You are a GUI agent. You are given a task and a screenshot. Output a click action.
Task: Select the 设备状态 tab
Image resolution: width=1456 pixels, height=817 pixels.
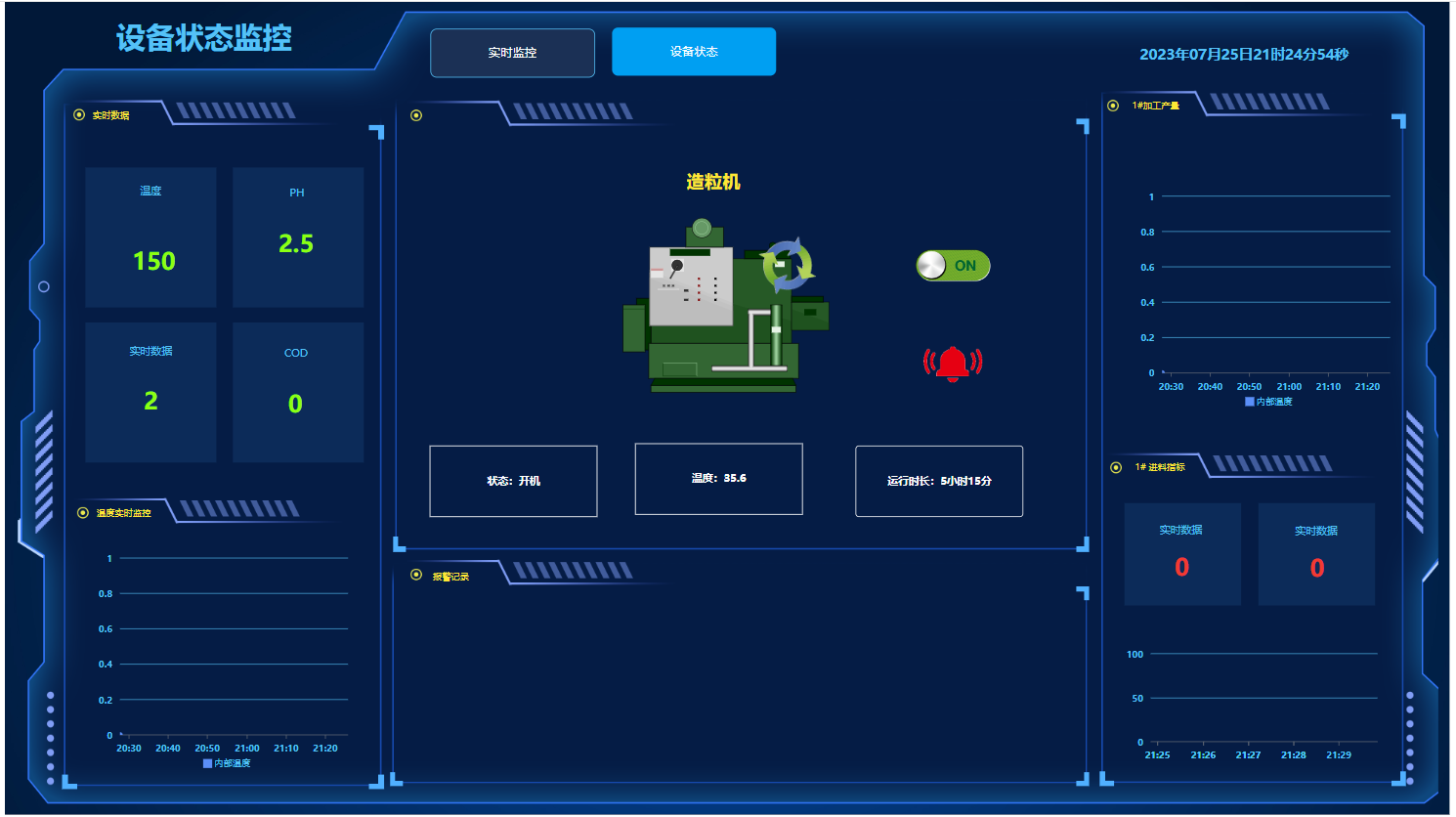click(x=694, y=52)
